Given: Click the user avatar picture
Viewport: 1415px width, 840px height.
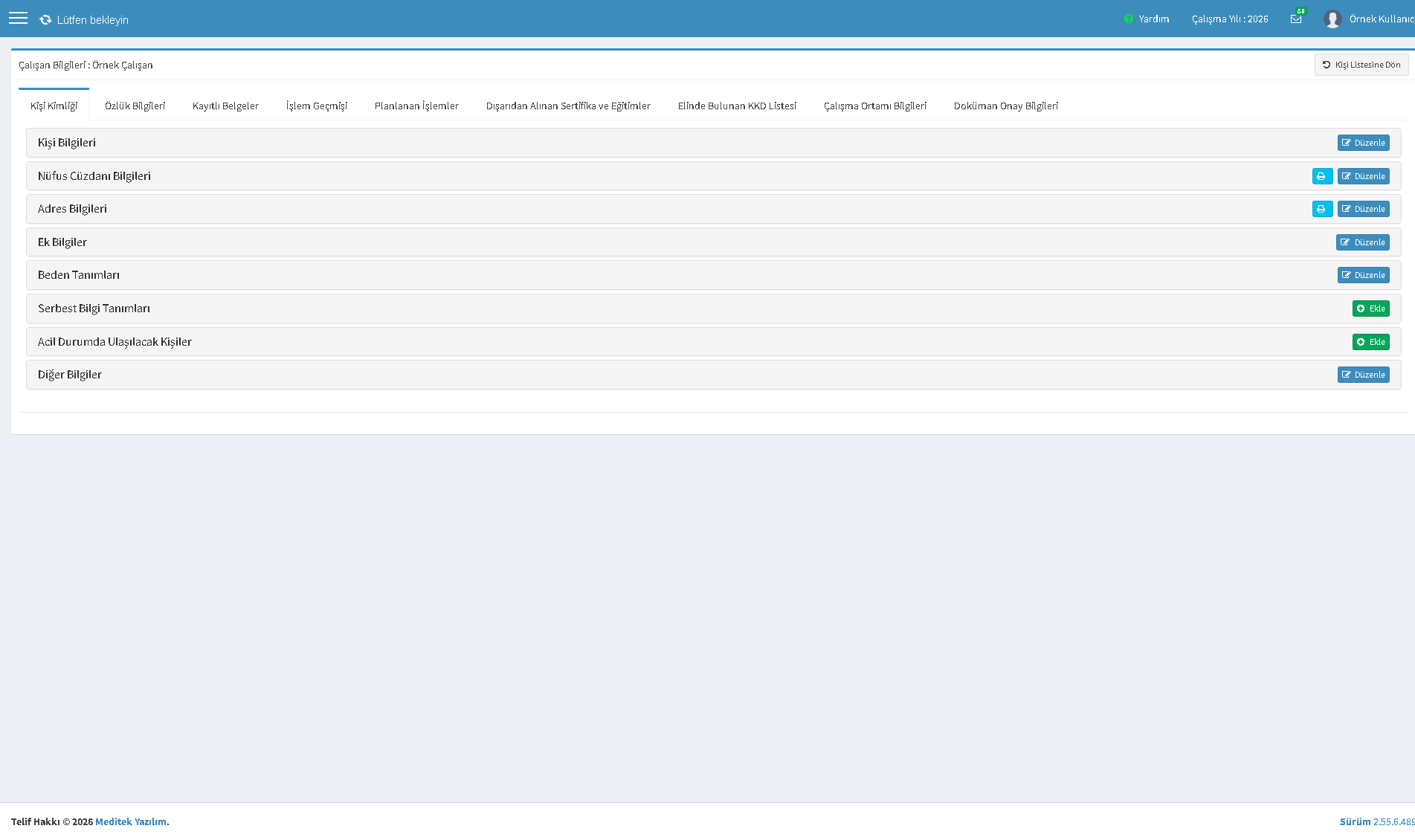Looking at the screenshot, I should tap(1332, 19).
